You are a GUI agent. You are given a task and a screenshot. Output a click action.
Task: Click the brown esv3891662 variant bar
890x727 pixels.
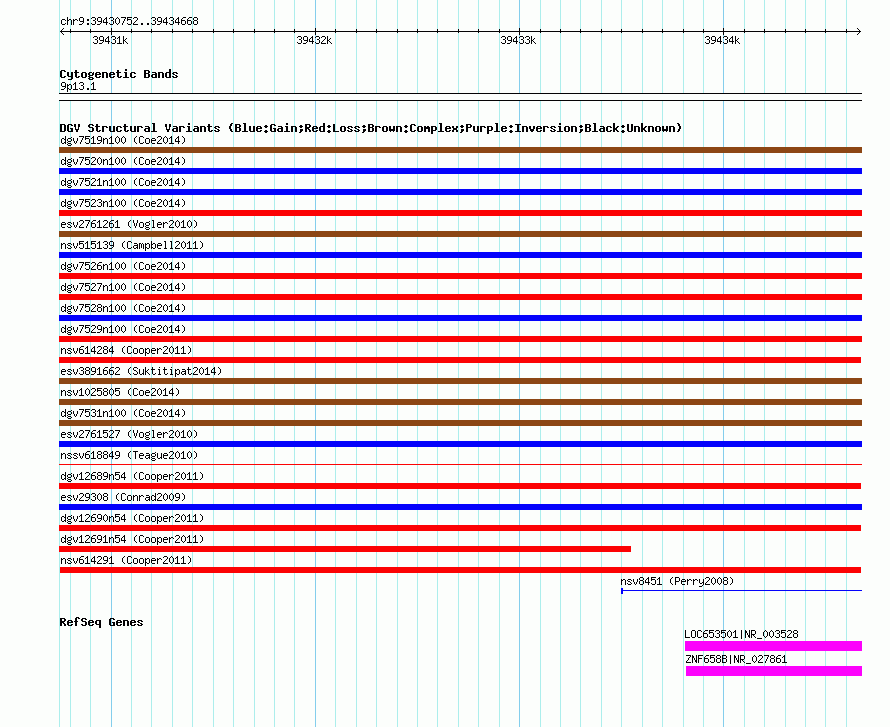point(460,381)
